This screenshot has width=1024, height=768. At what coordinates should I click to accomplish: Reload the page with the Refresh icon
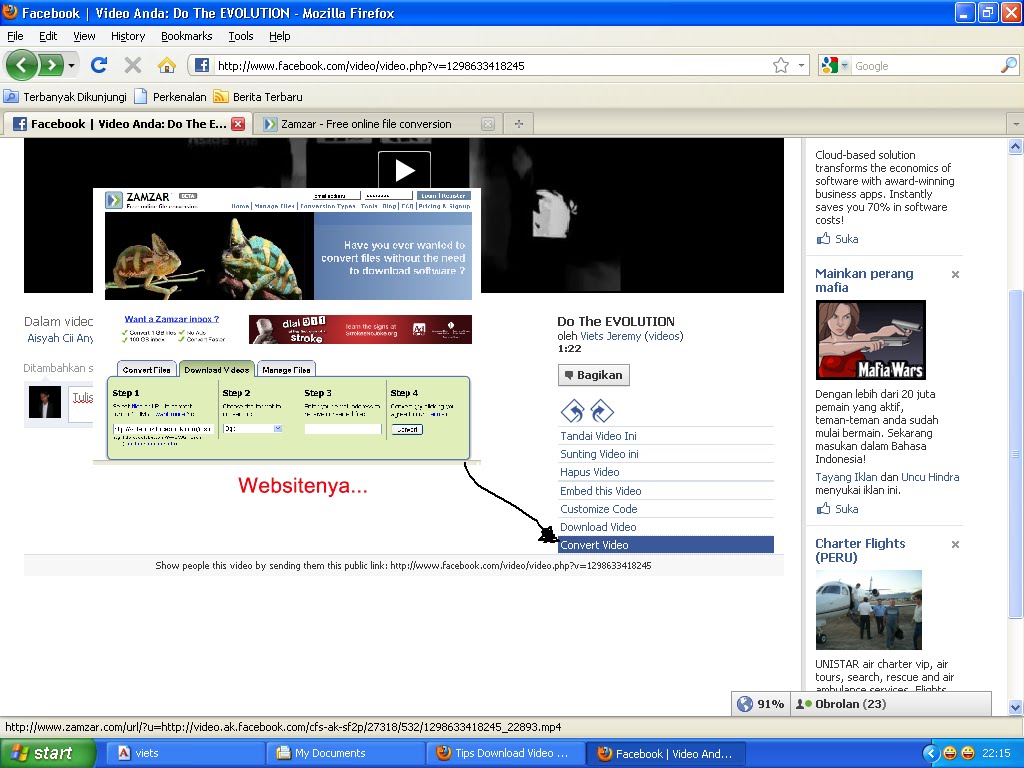tap(99, 65)
